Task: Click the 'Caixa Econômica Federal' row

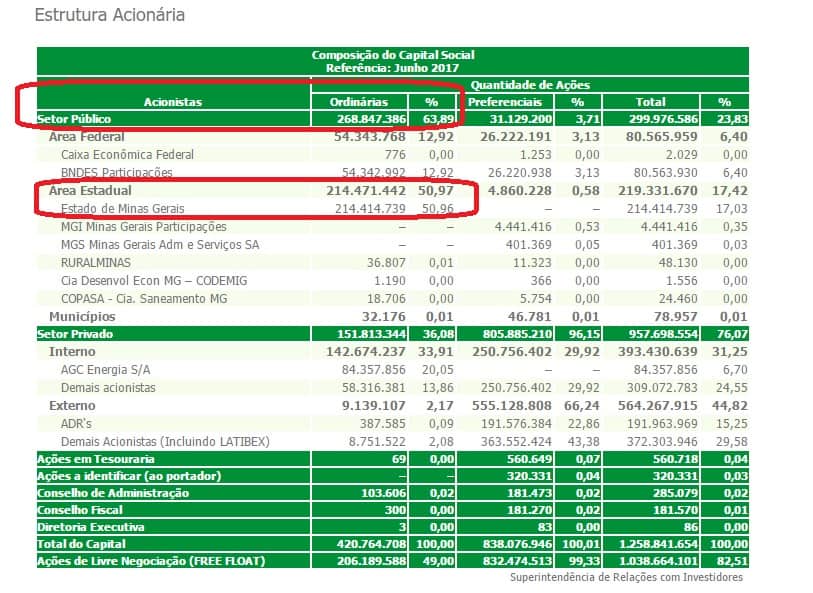Action: [127, 155]
